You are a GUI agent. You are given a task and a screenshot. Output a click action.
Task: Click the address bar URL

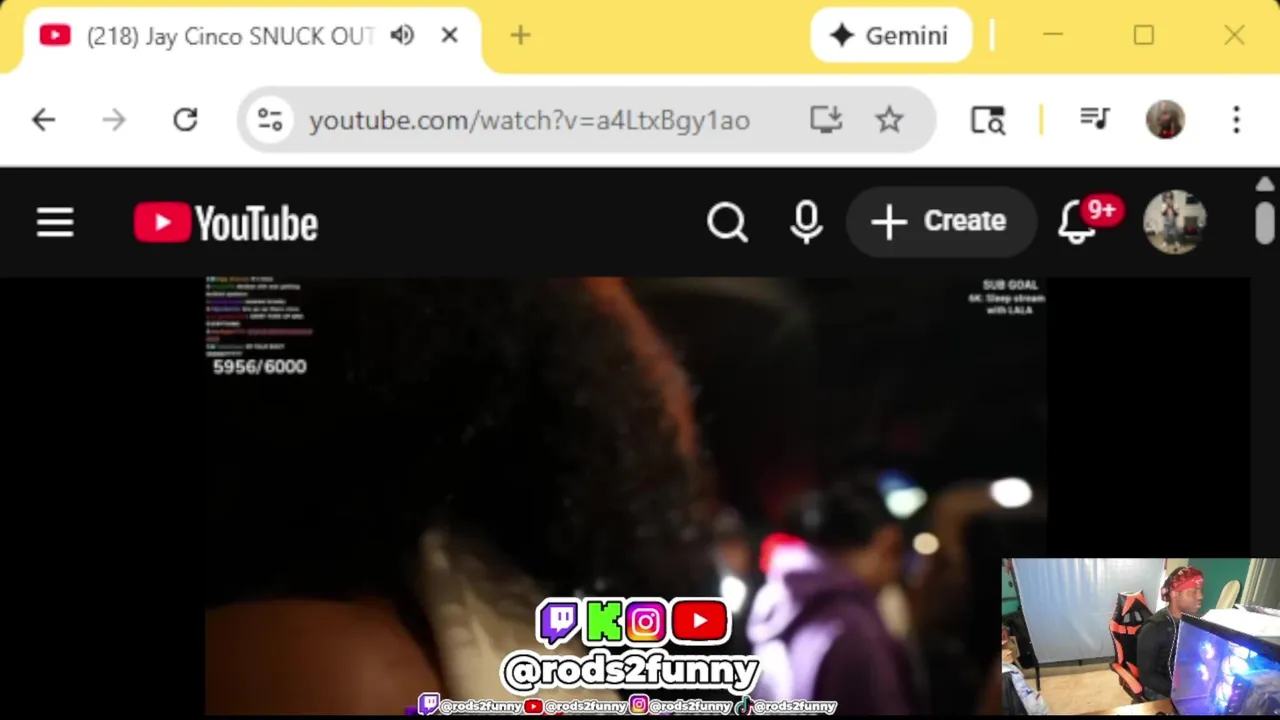click(529, 120)
